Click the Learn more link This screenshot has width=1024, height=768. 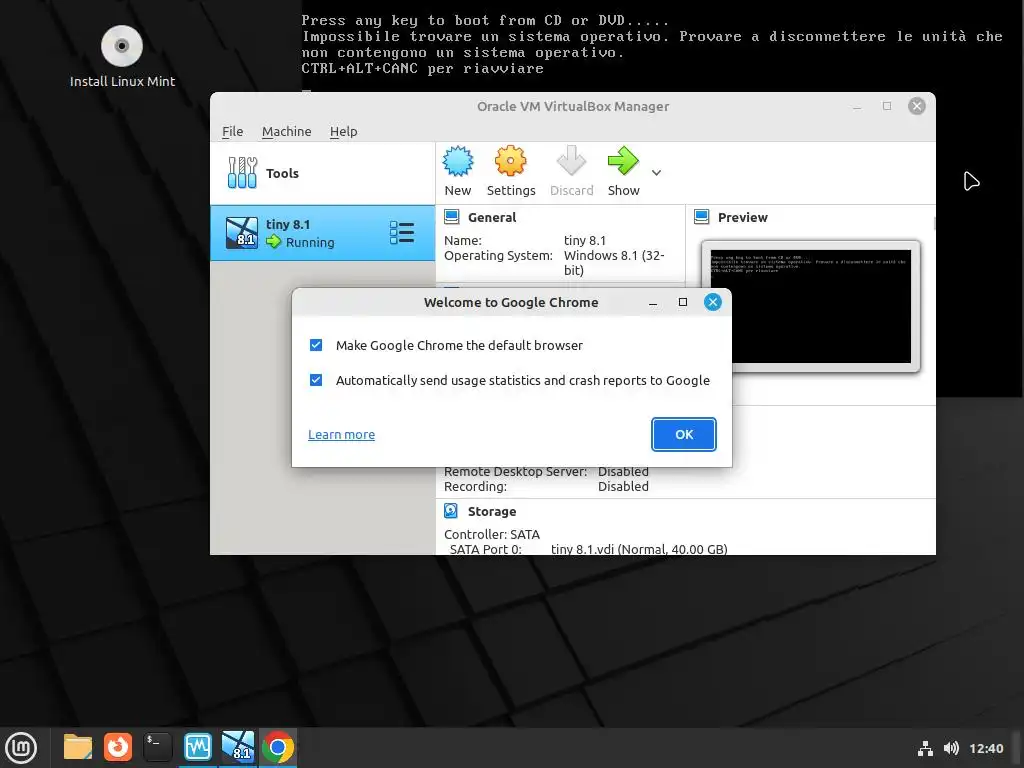342,434
